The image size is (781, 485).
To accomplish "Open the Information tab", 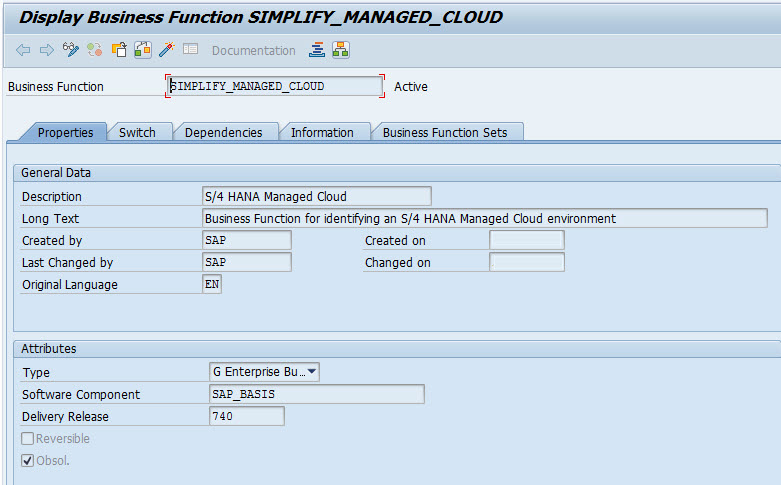I will click(322, 132).
